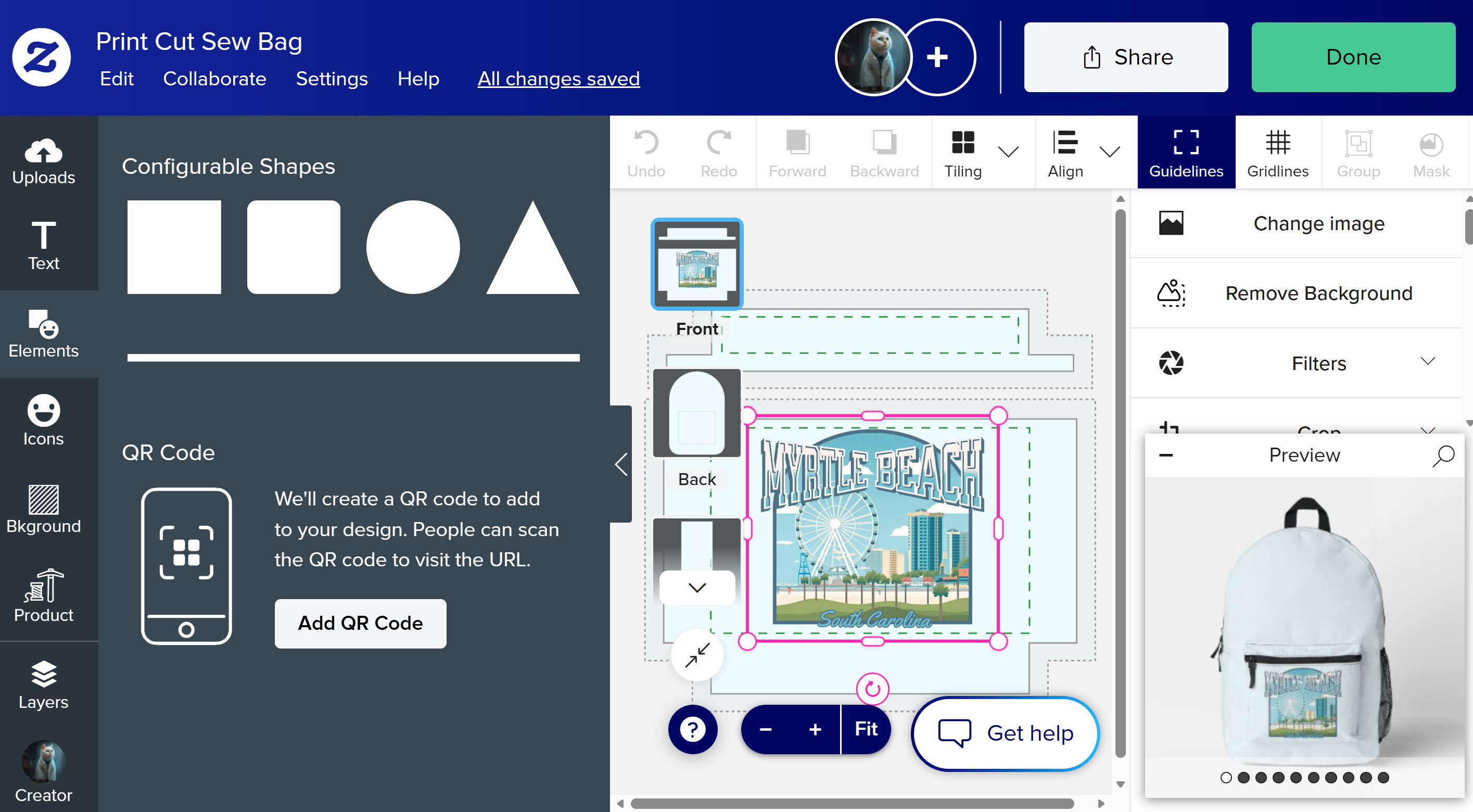Click the Tiling grid icon
The height and width of the screenshot is (812, 1473).
963,143
